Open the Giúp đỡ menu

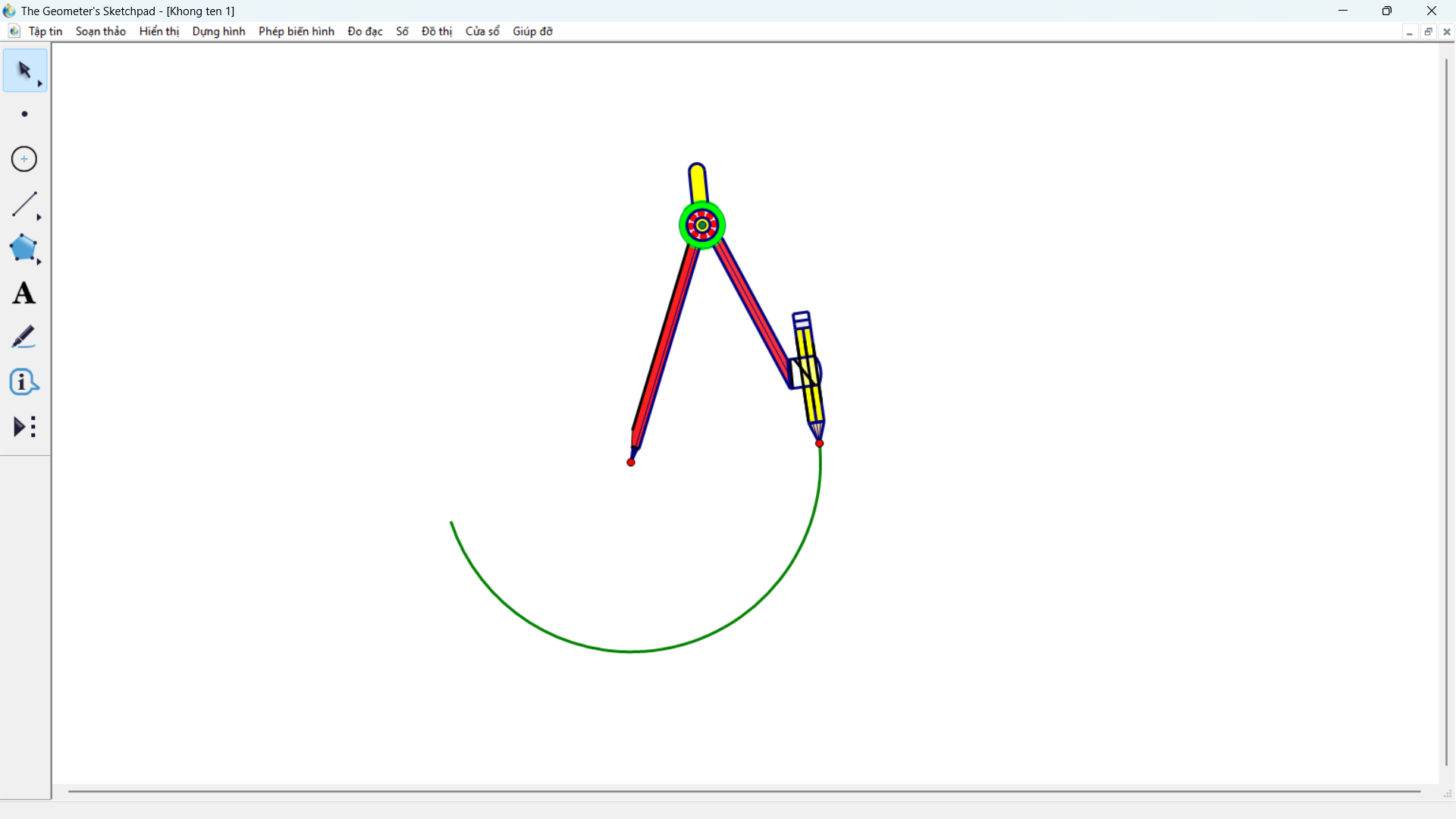532,31
